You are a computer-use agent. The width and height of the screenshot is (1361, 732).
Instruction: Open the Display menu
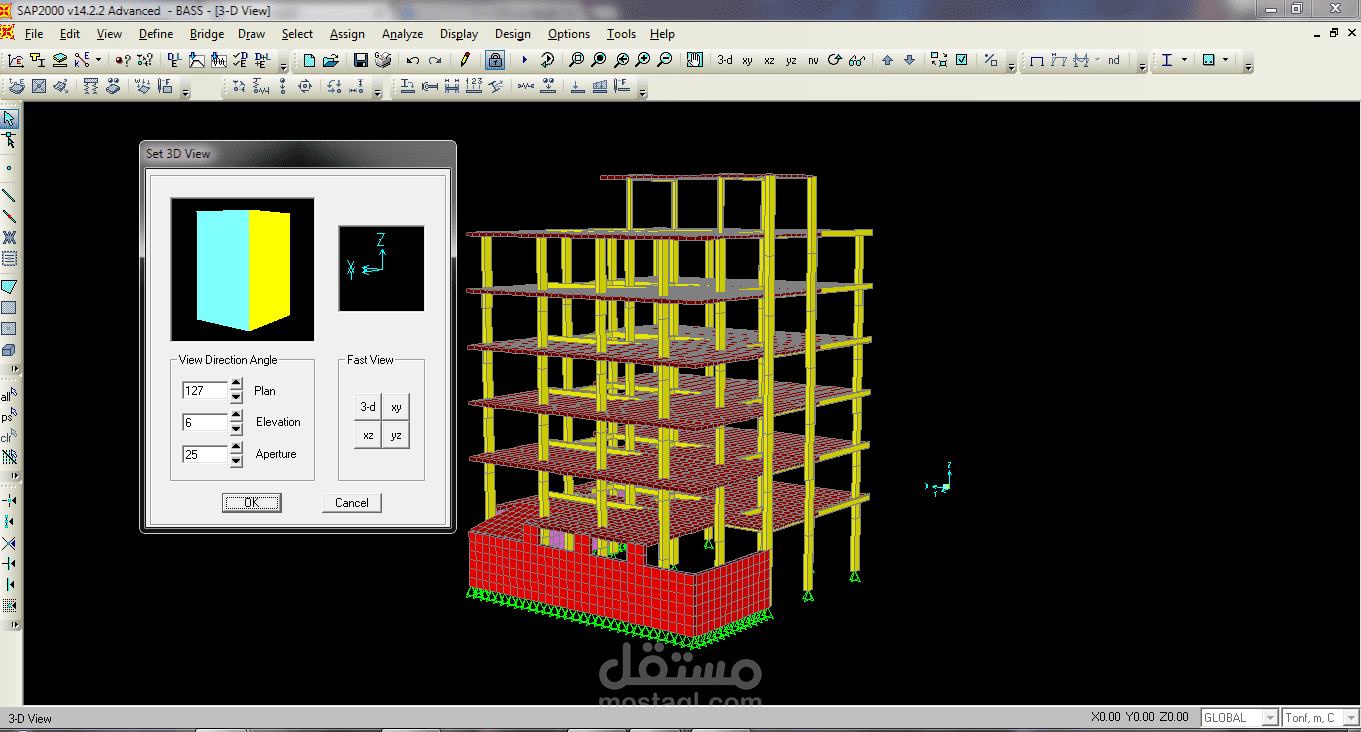[459, 34]
